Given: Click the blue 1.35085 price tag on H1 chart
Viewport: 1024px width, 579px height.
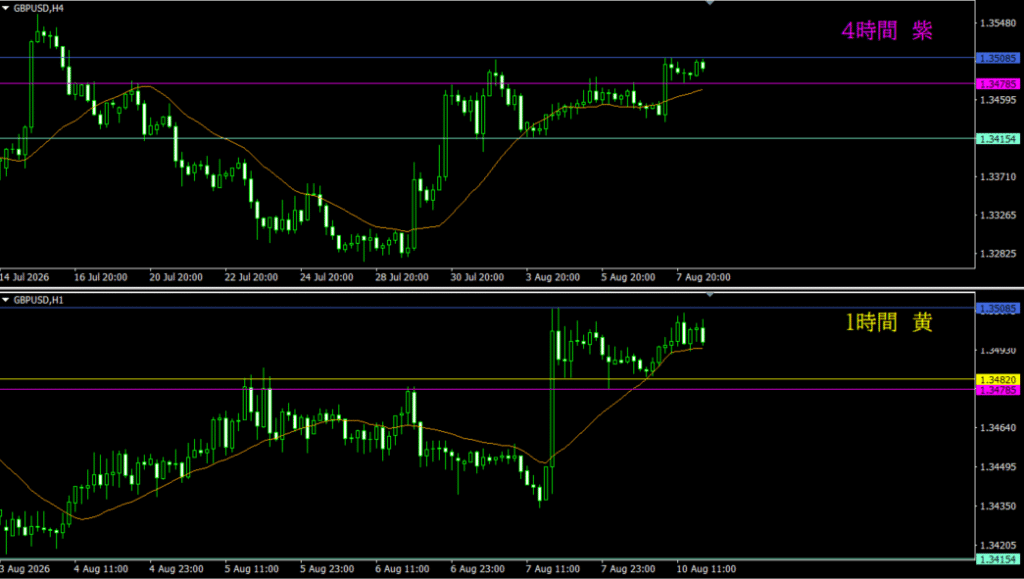Looking at the screenshot, I should click(x=998, y=308).
